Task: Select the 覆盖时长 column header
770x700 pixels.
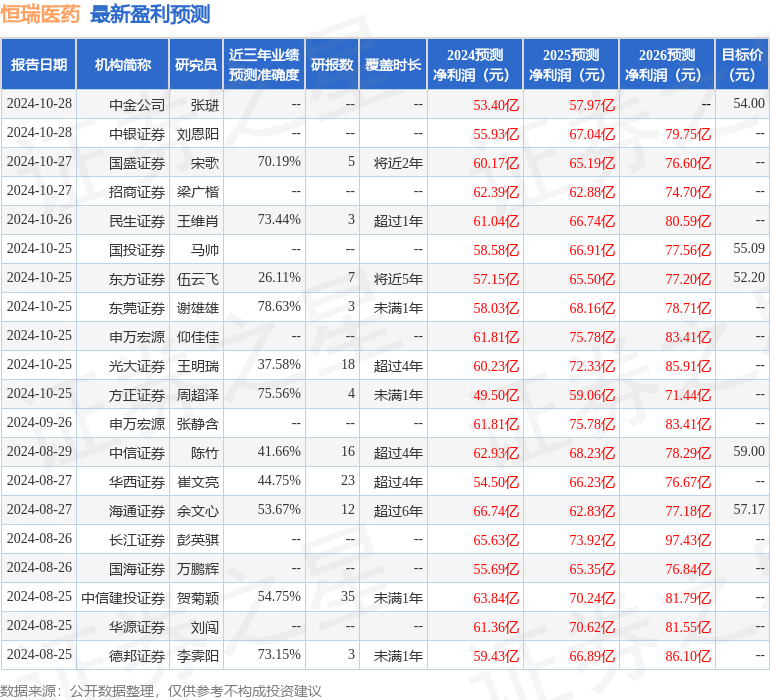Action: (393, 64)
